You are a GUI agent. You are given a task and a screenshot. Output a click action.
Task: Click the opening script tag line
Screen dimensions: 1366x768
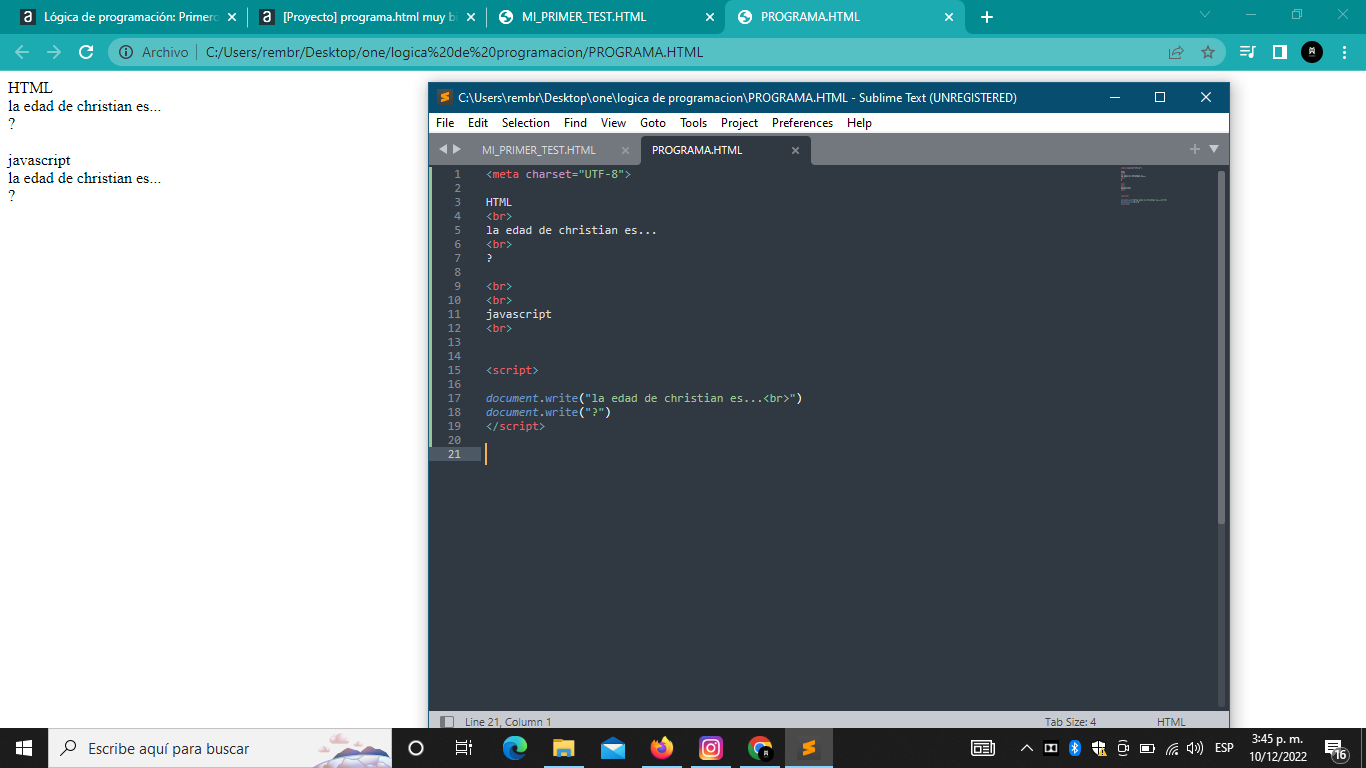click(512, 370)
